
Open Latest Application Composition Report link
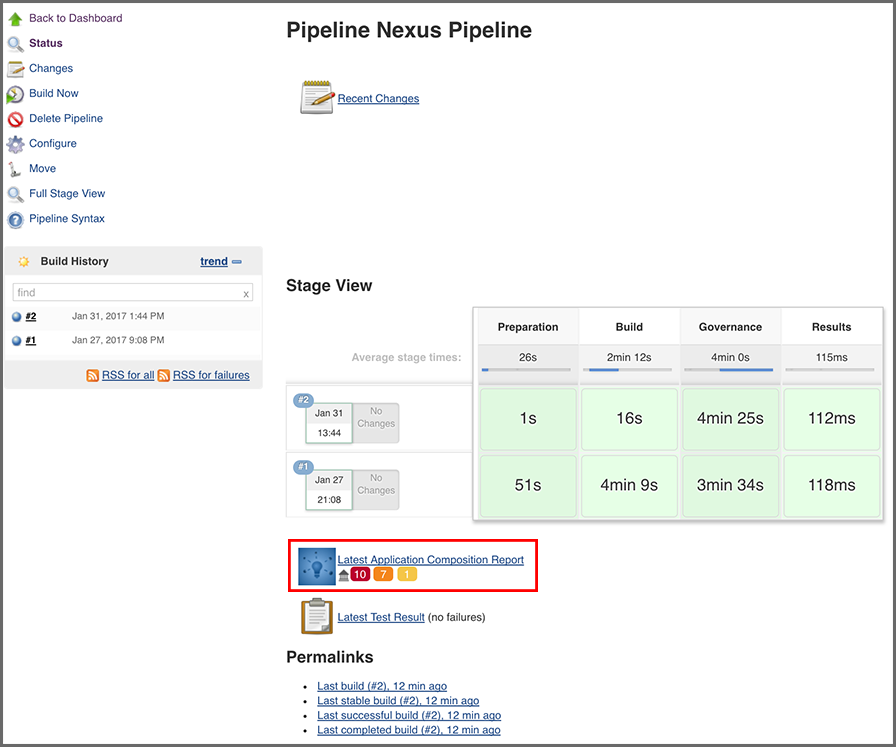click(430, 560)
